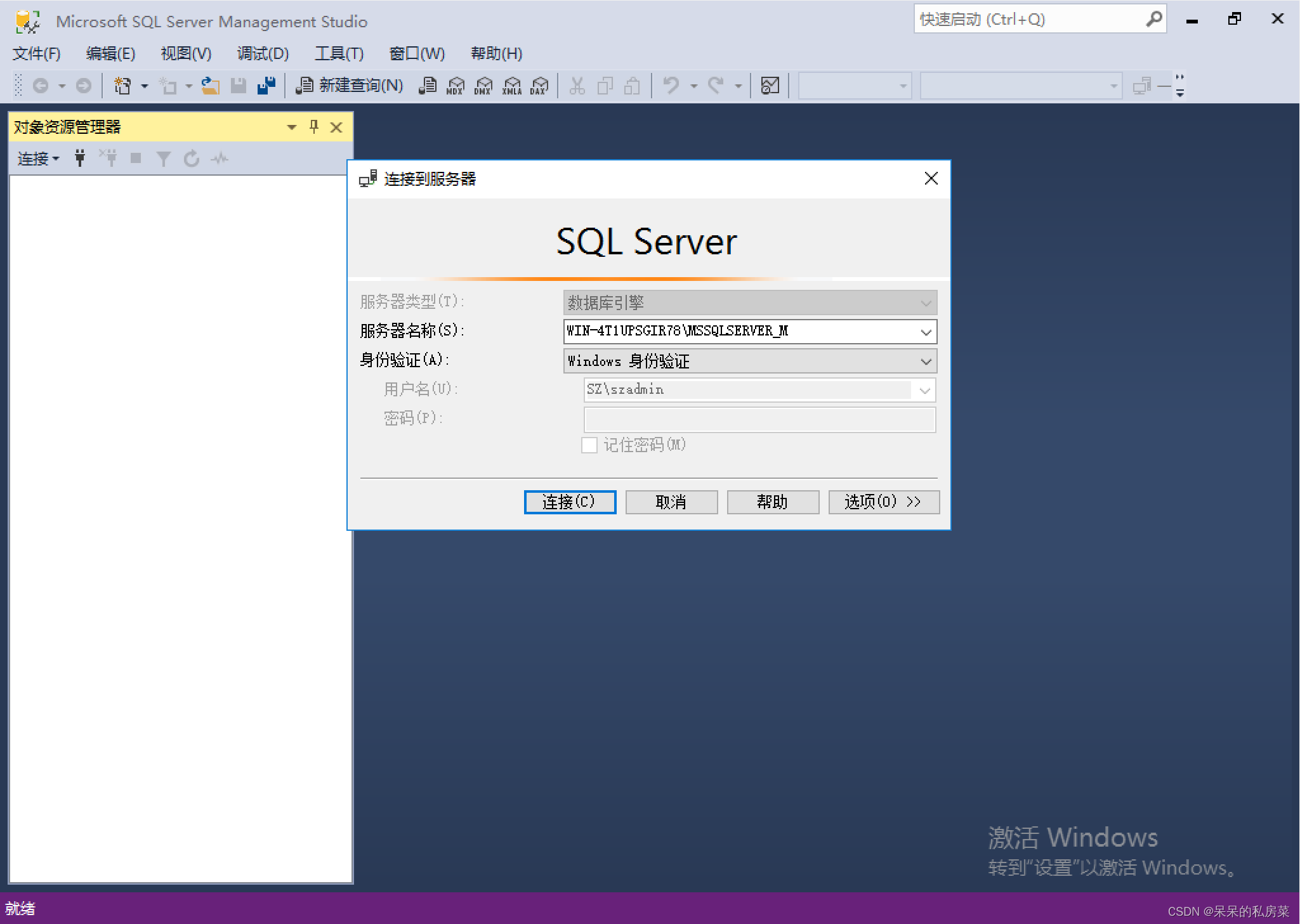The image size is (1300, 924).
Task: Click the Paste toolbar icon
Action: (x=633, y=86)
